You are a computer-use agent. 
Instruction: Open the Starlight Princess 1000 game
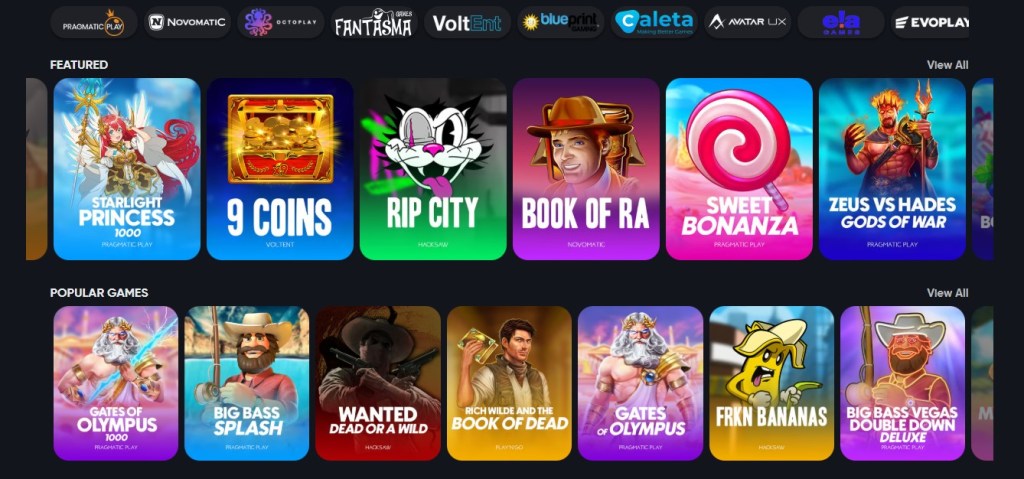click(x=127, y=169)
